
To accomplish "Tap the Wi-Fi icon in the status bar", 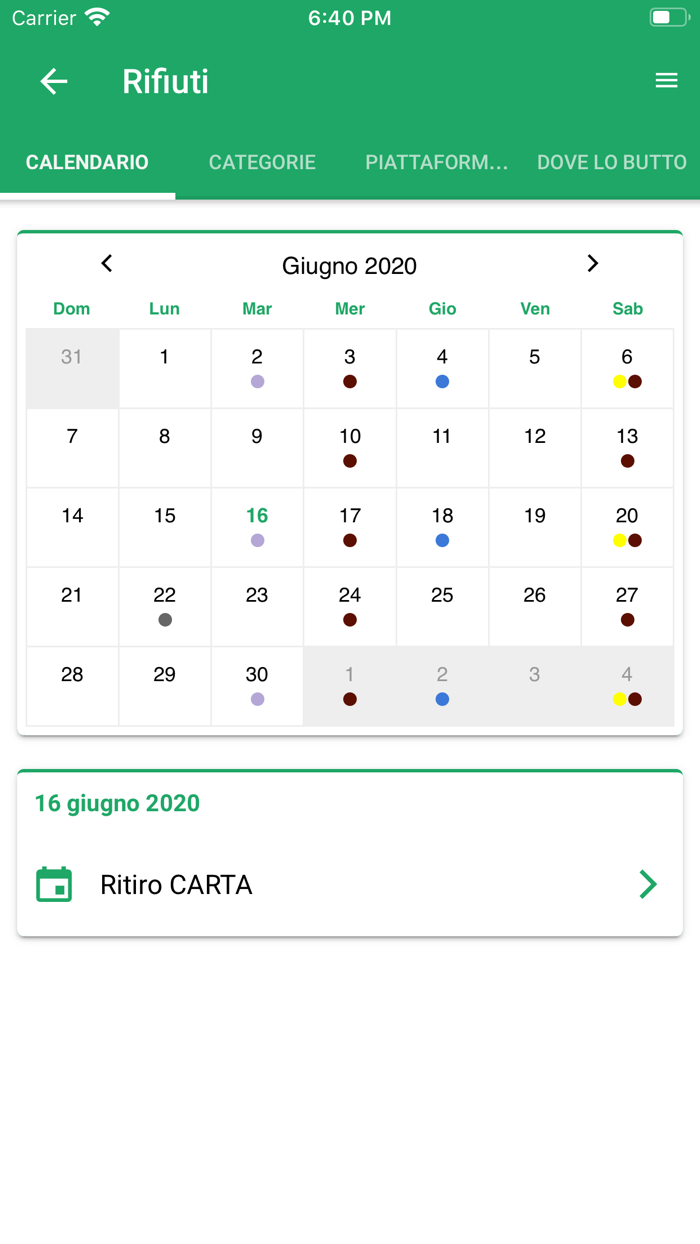I will pyautogui.click(x=95, y=16).
